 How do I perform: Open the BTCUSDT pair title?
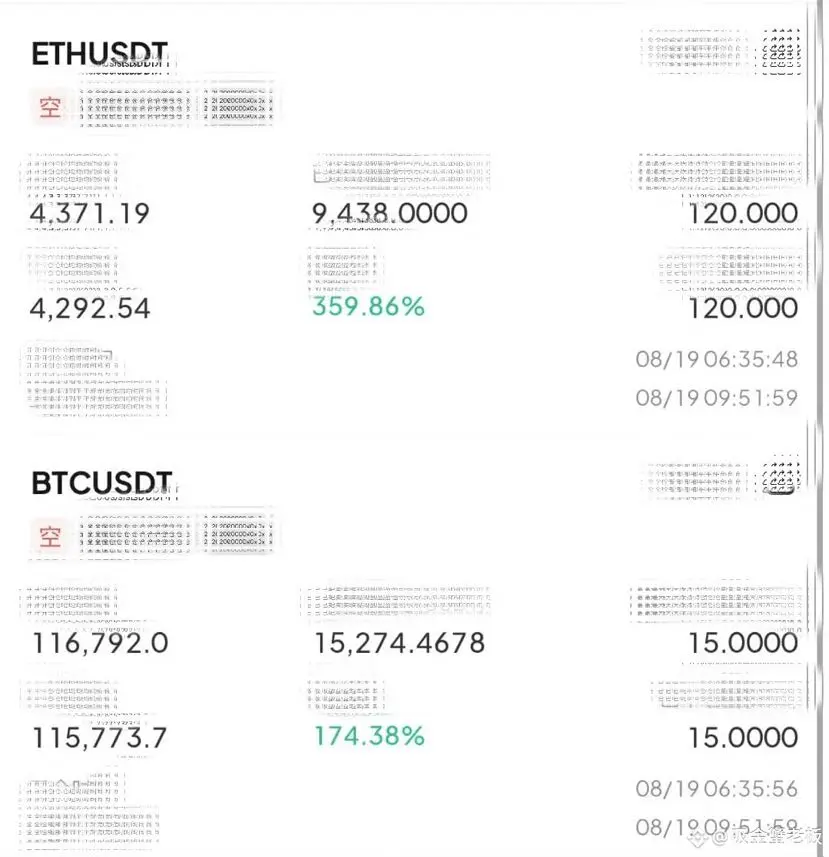tap(102, 483)
